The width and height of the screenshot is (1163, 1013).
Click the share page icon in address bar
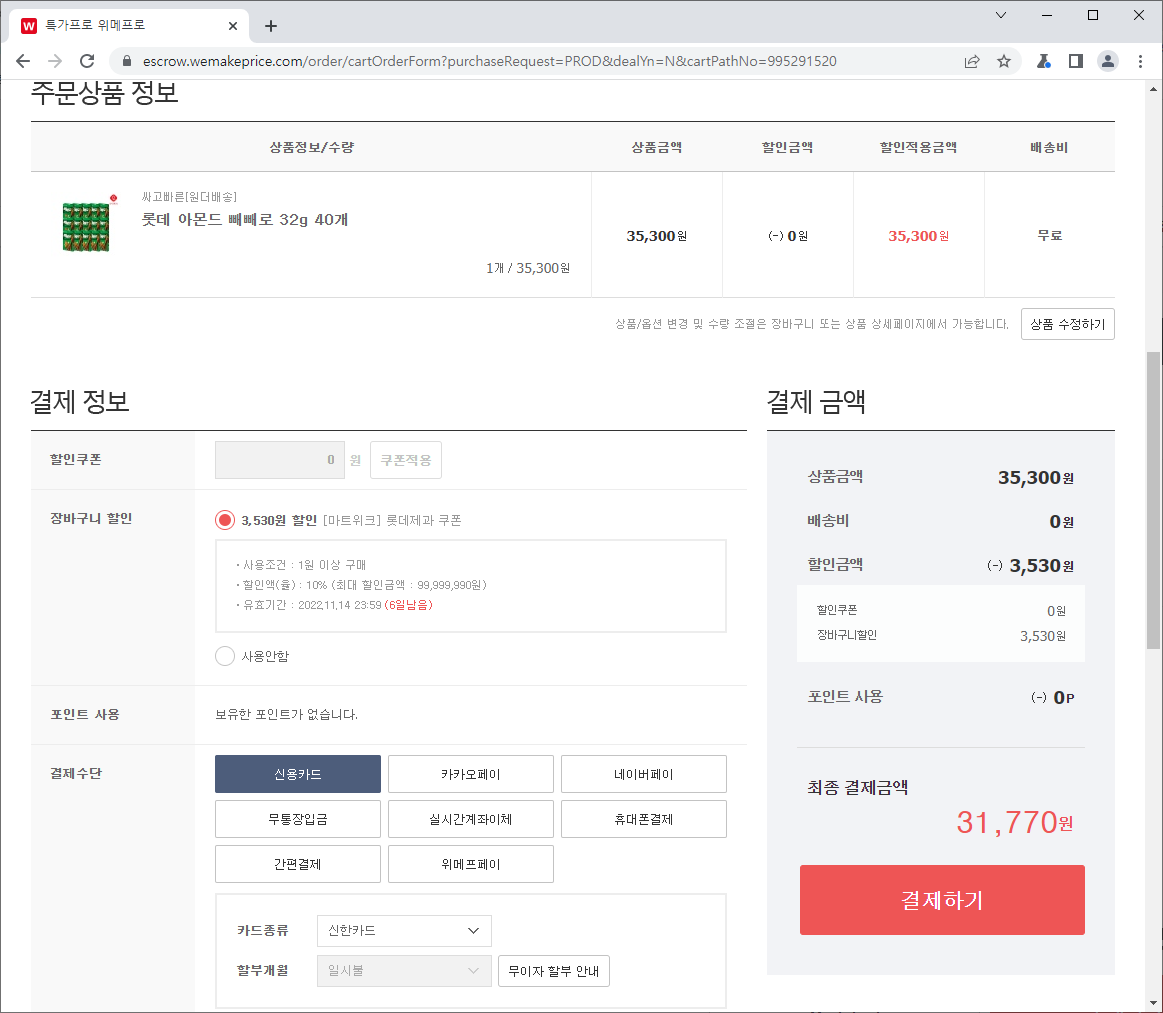click(x=972, y=61)
